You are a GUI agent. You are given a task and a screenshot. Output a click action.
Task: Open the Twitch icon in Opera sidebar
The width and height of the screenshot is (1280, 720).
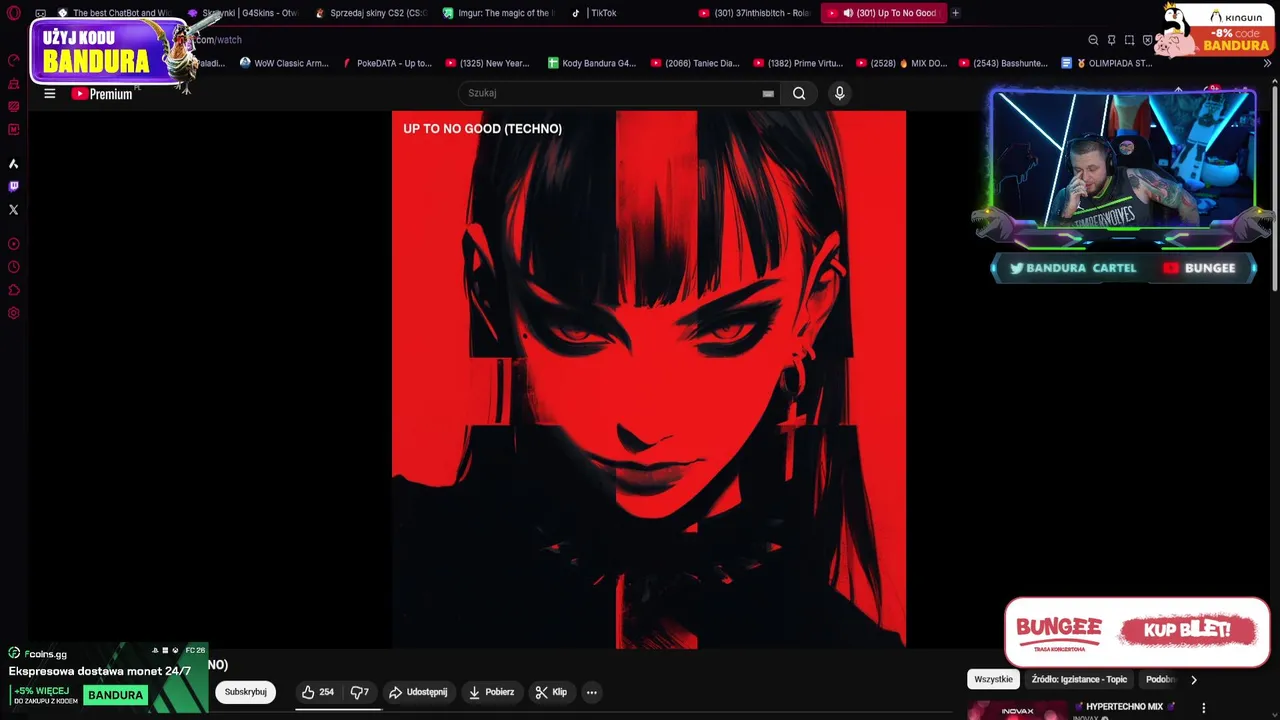click(13, 186)
